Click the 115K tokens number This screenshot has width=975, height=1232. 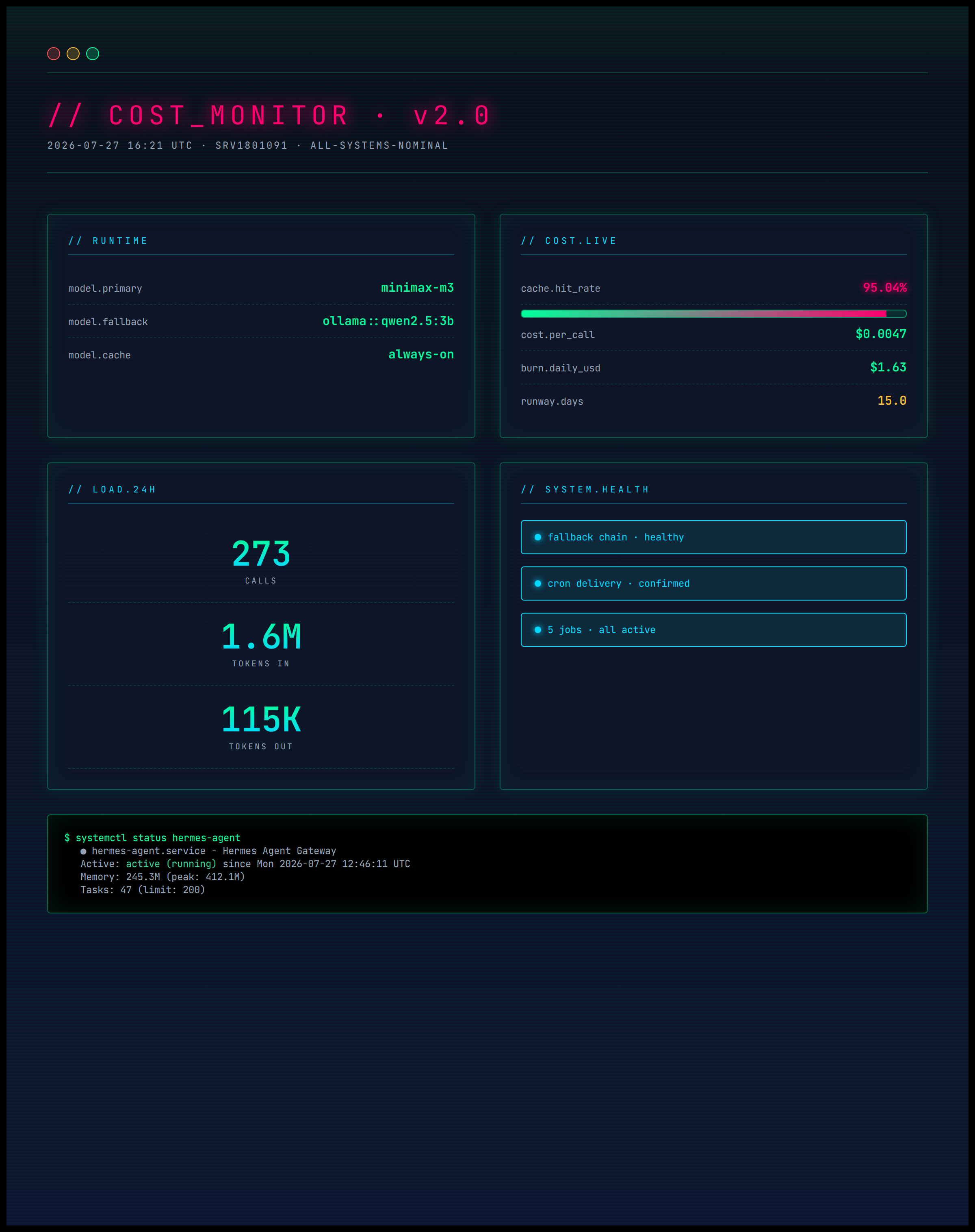(x=262, y=719)
